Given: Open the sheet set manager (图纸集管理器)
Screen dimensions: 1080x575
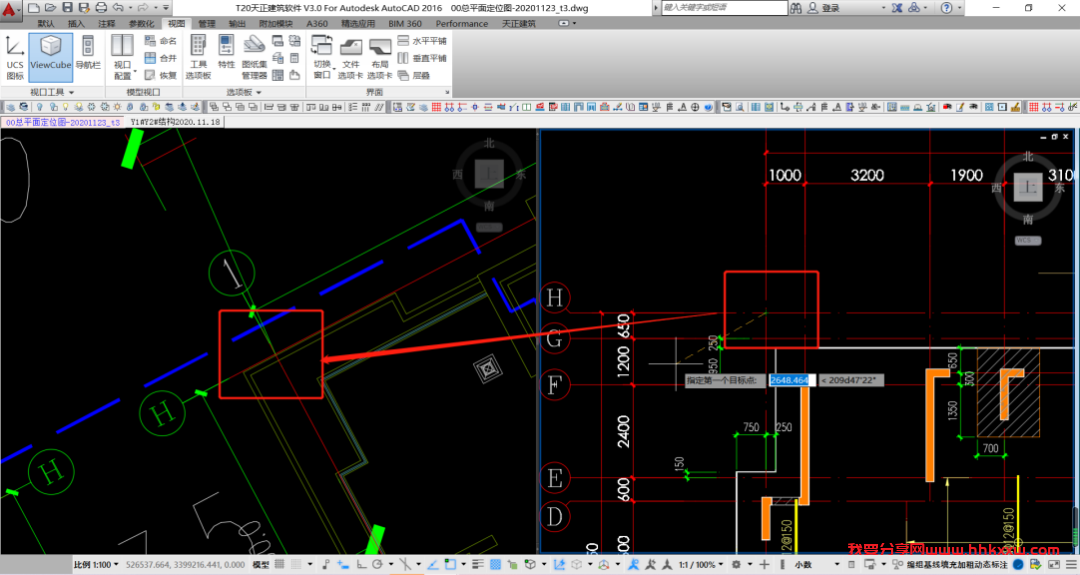Looking at the screenshot, I should 253,57.
